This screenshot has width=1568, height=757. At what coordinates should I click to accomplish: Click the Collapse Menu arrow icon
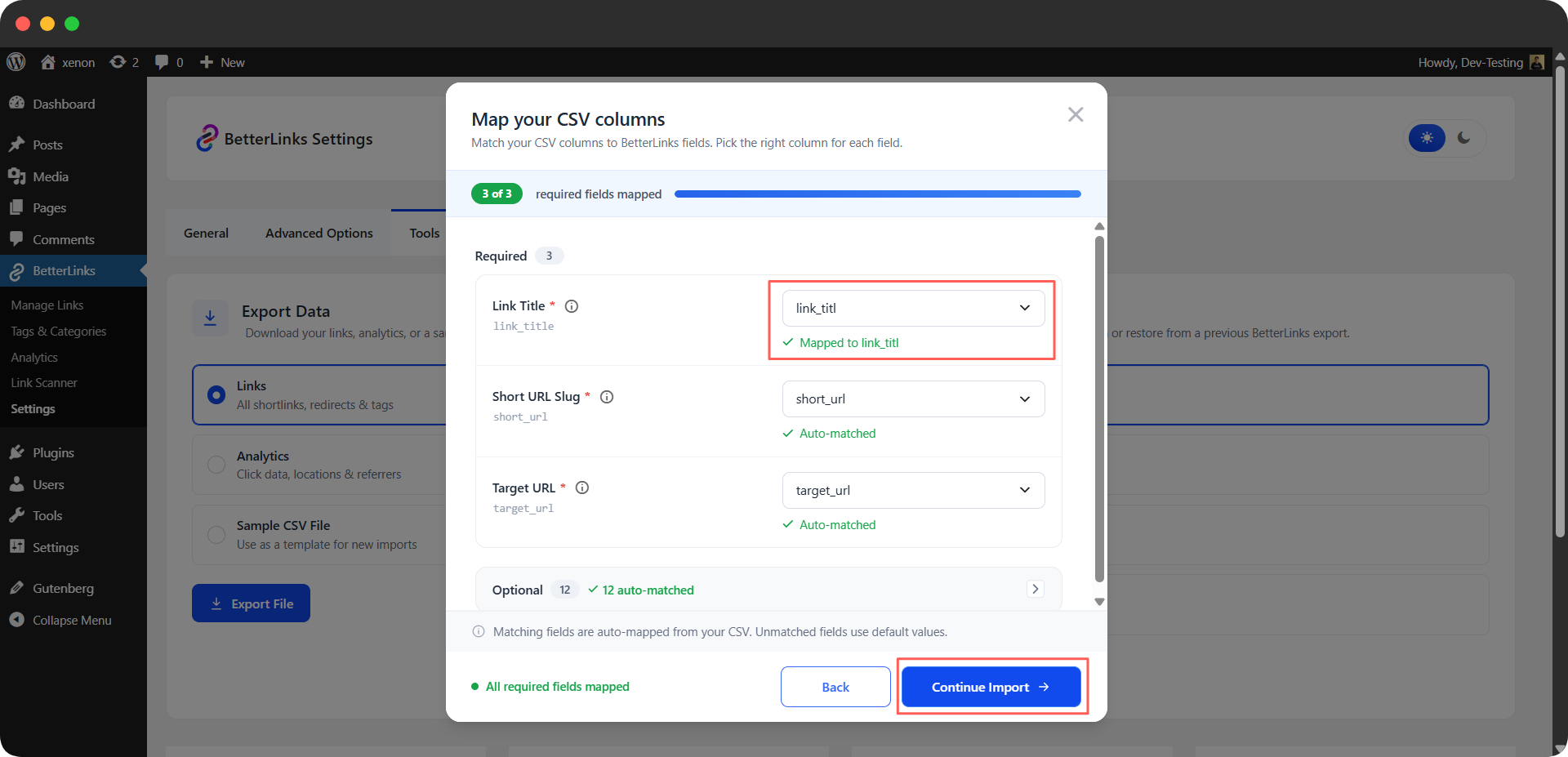click(16, 620)
